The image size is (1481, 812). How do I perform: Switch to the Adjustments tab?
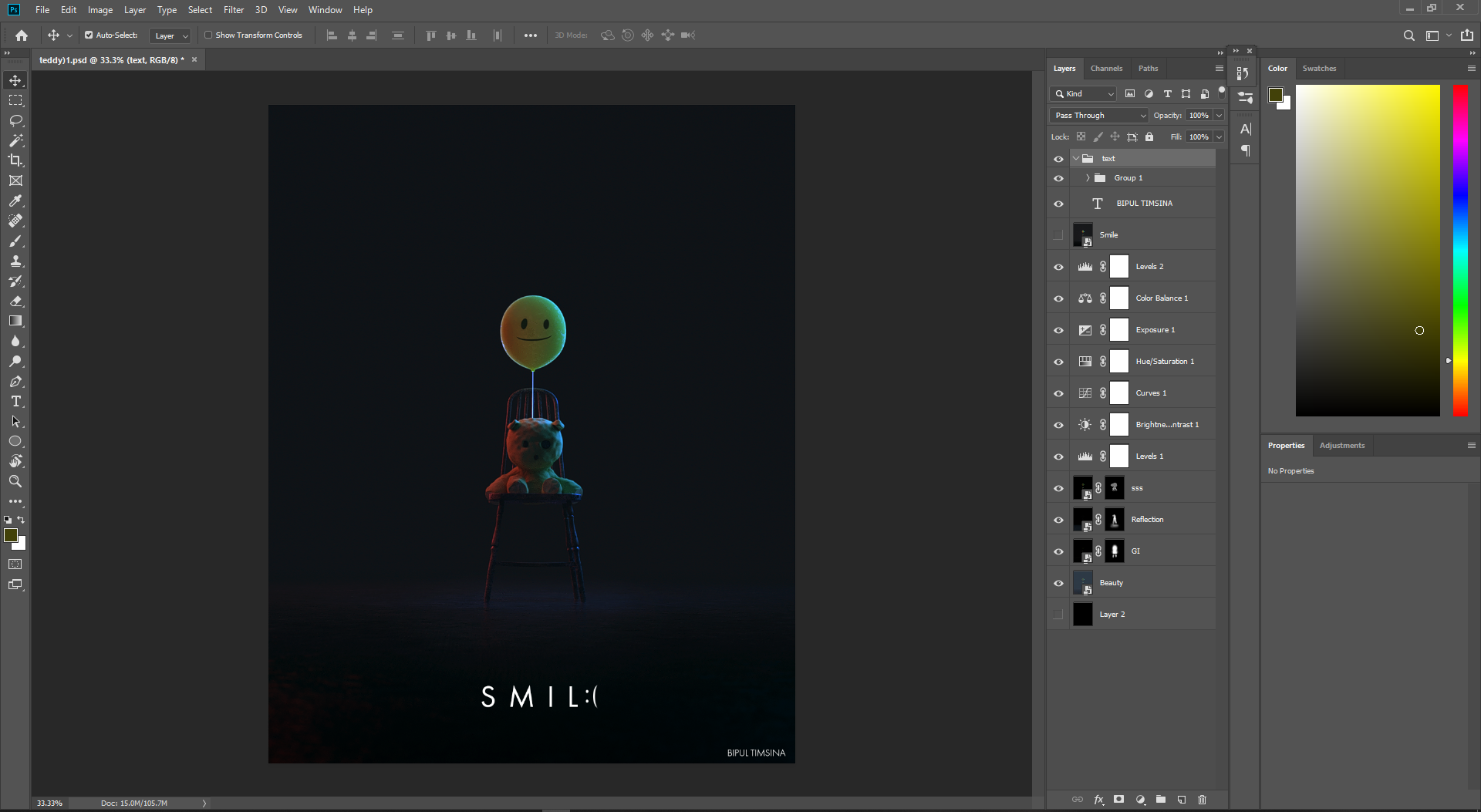coord(1341,446)
